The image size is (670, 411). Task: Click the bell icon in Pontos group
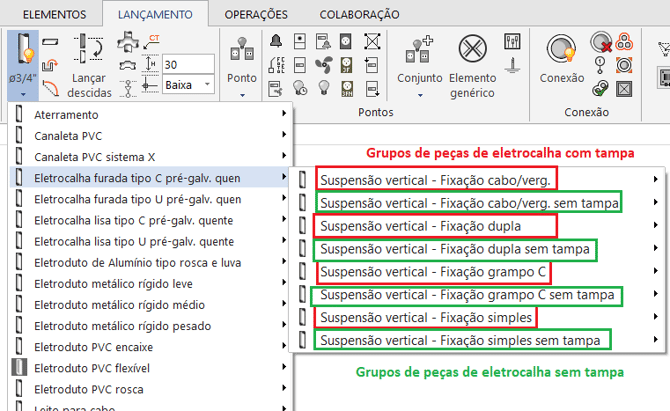click(x=276, y=41)
